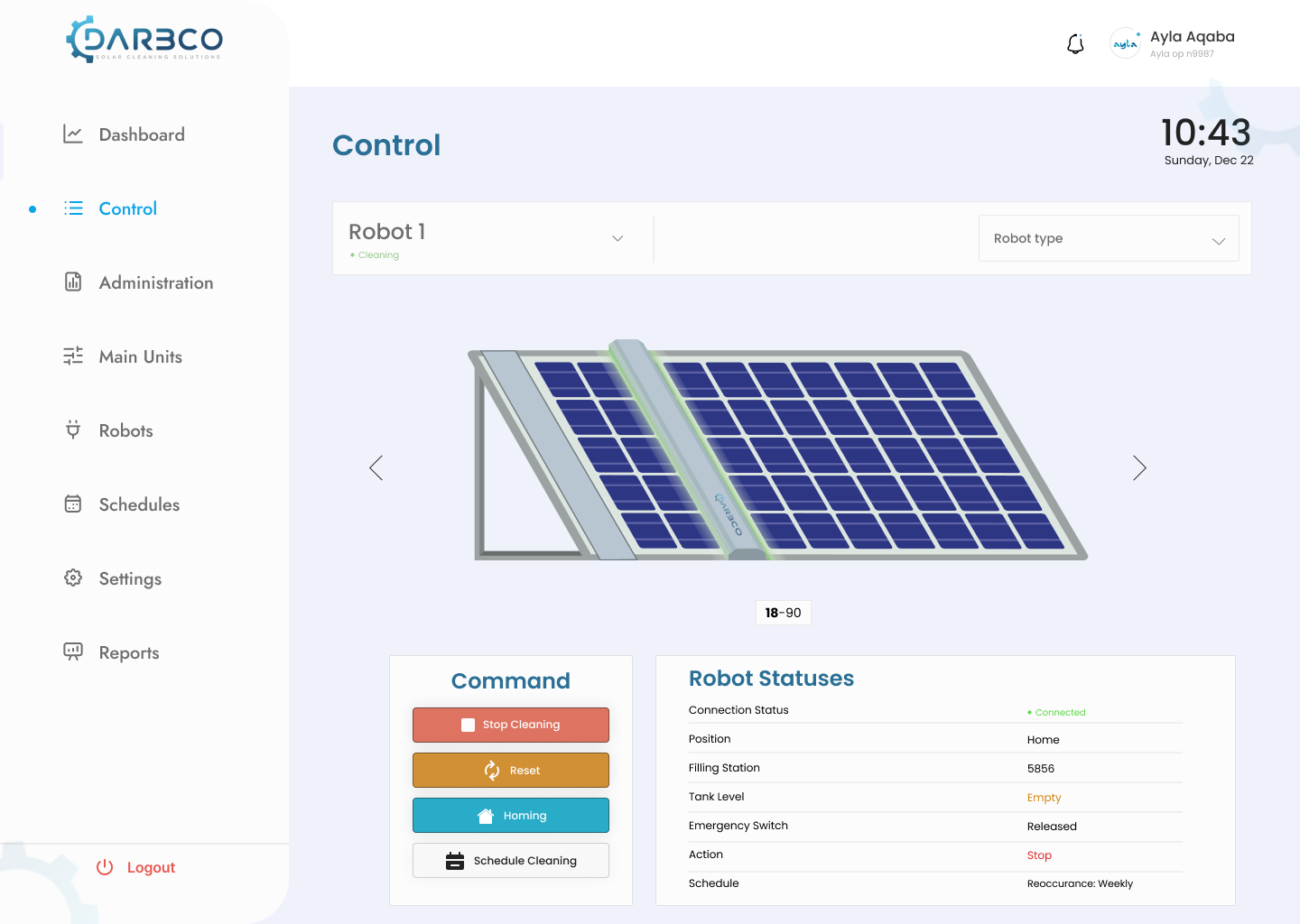1300x924 pixels.
Task: Click Command panel heading
Action: [x=511, y=681]
